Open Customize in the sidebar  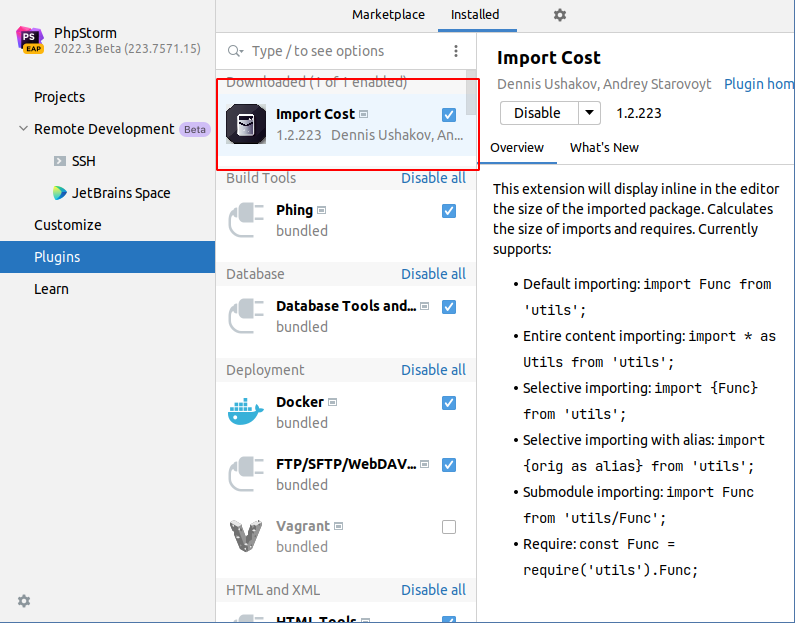(x=67, y=225)
